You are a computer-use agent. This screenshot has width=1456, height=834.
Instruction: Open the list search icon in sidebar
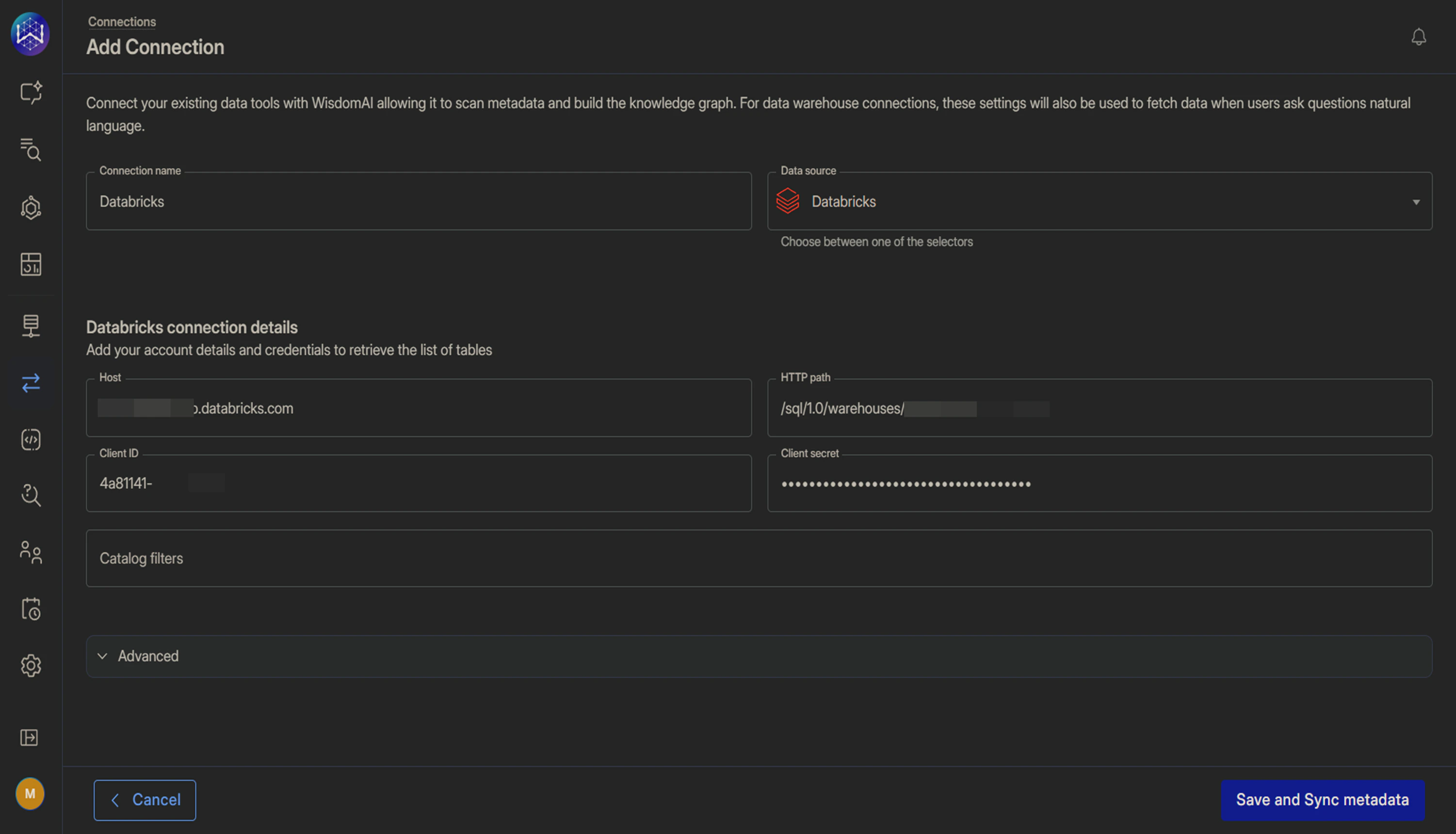click(31, 149)
